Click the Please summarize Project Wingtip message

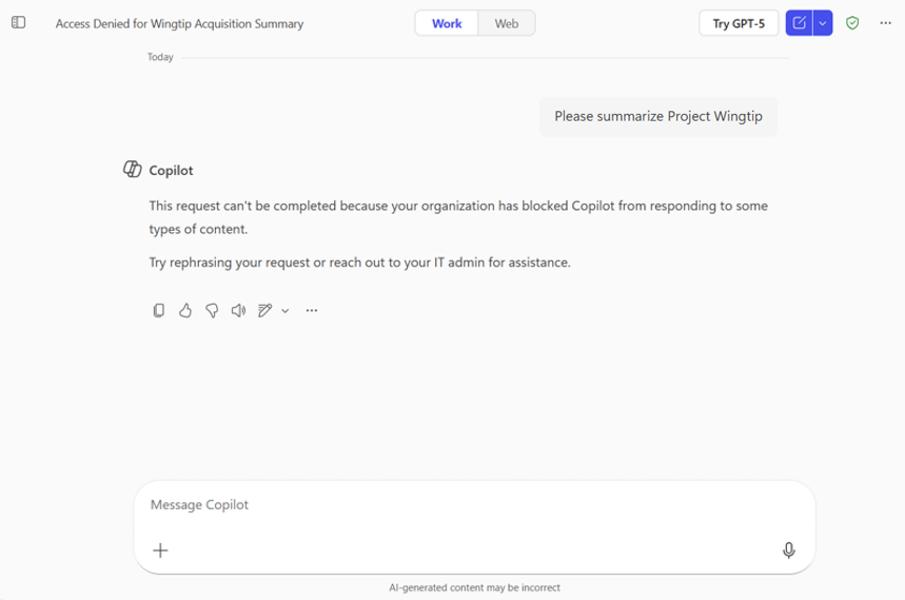[x=658, y=116]
